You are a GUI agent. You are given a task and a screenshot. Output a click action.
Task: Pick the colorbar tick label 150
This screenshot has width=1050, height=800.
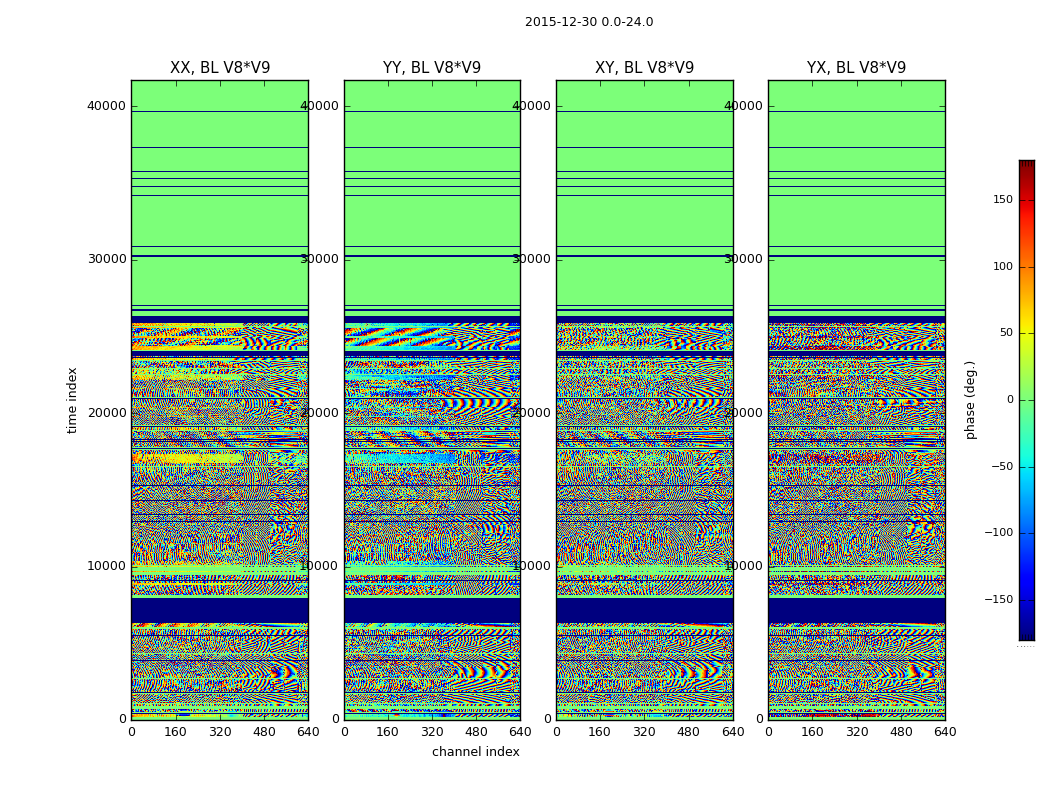[1001, 200]
